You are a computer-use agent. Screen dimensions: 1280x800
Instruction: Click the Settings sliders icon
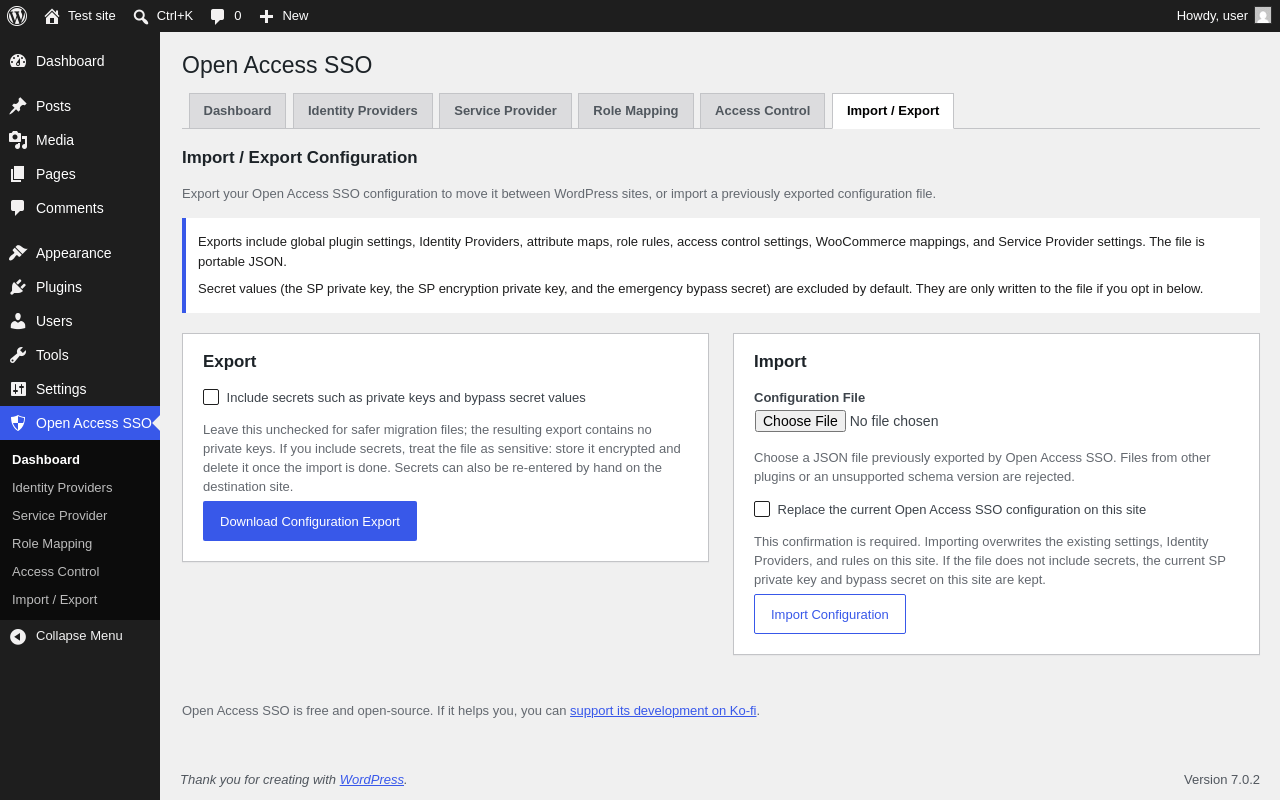[x=18, y=389]
